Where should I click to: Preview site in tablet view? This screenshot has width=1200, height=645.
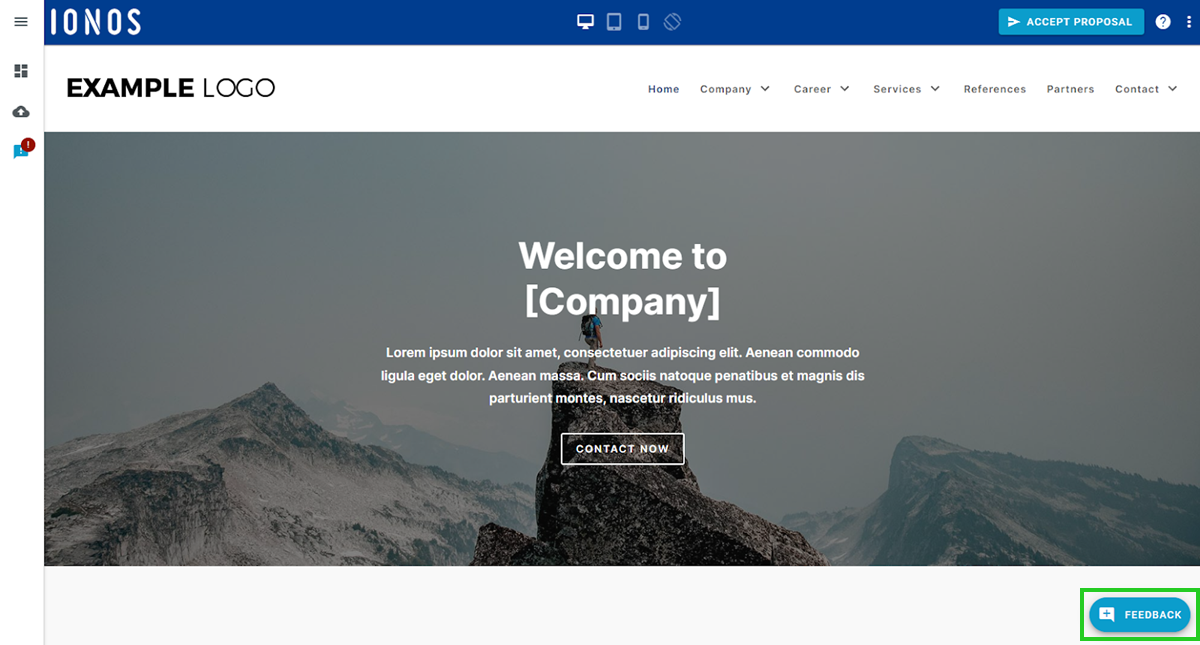[x=613, y=20]
